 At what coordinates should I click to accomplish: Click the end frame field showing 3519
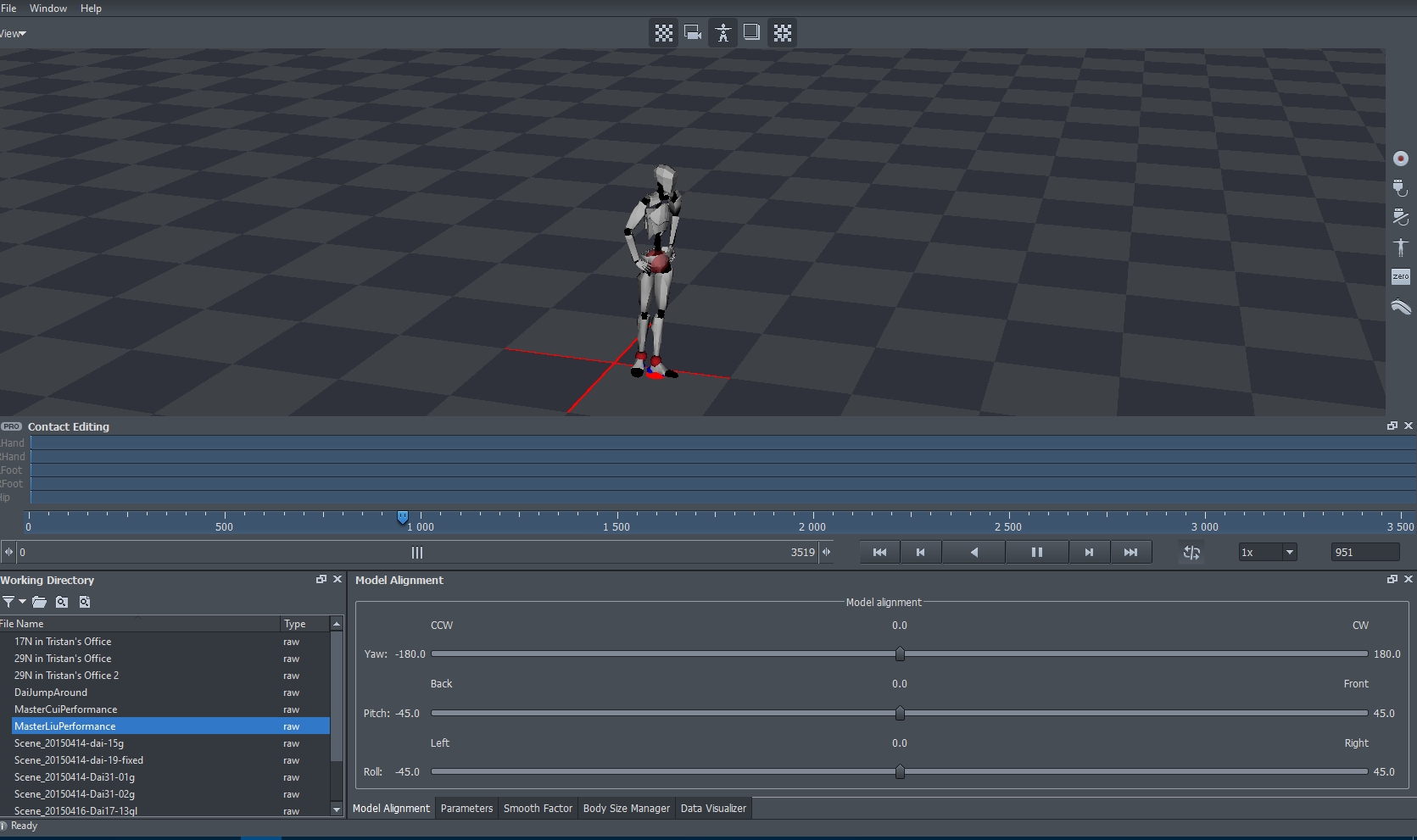pos(802,552)
